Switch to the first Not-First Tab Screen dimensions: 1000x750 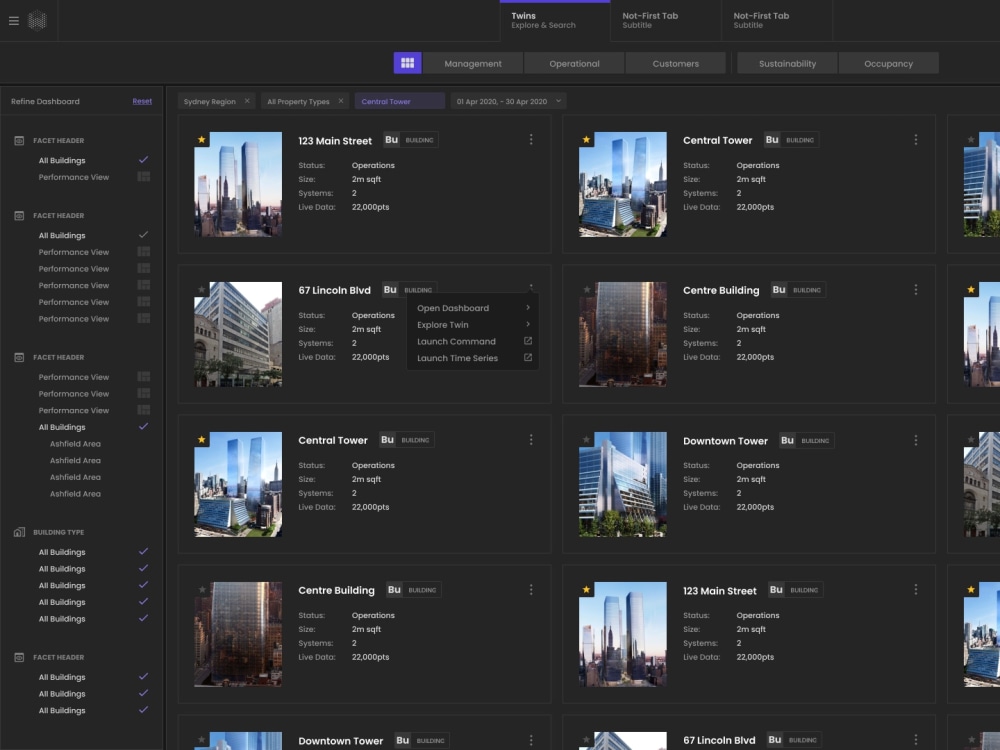[x=666, y=20]
